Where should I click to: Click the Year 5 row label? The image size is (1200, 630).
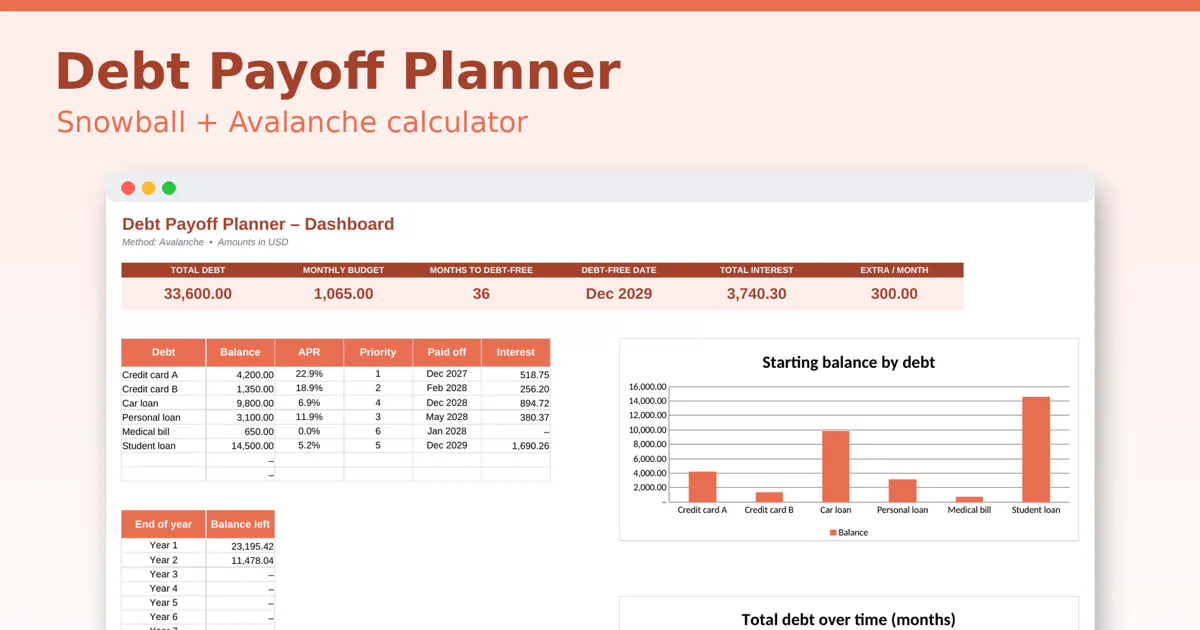click(x=164, y=602)
